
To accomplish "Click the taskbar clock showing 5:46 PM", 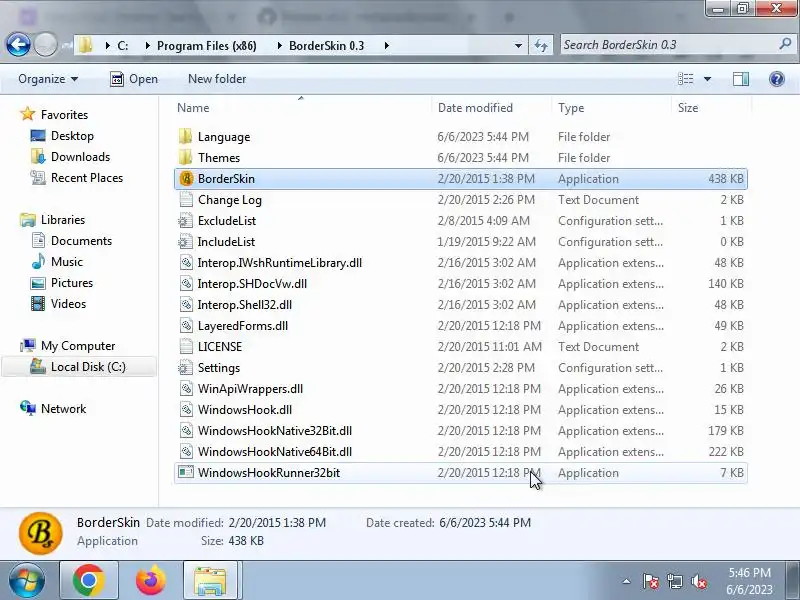I will tap(749, 572).
